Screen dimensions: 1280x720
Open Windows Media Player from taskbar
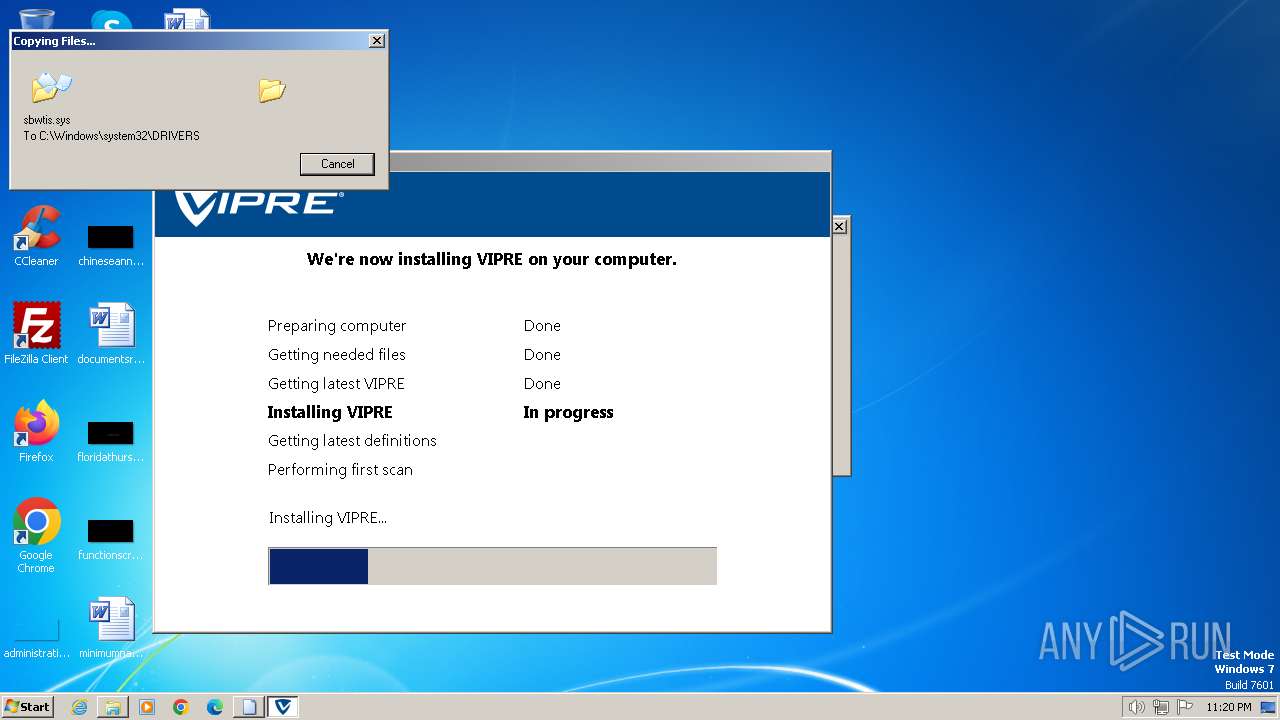point(147,706)
